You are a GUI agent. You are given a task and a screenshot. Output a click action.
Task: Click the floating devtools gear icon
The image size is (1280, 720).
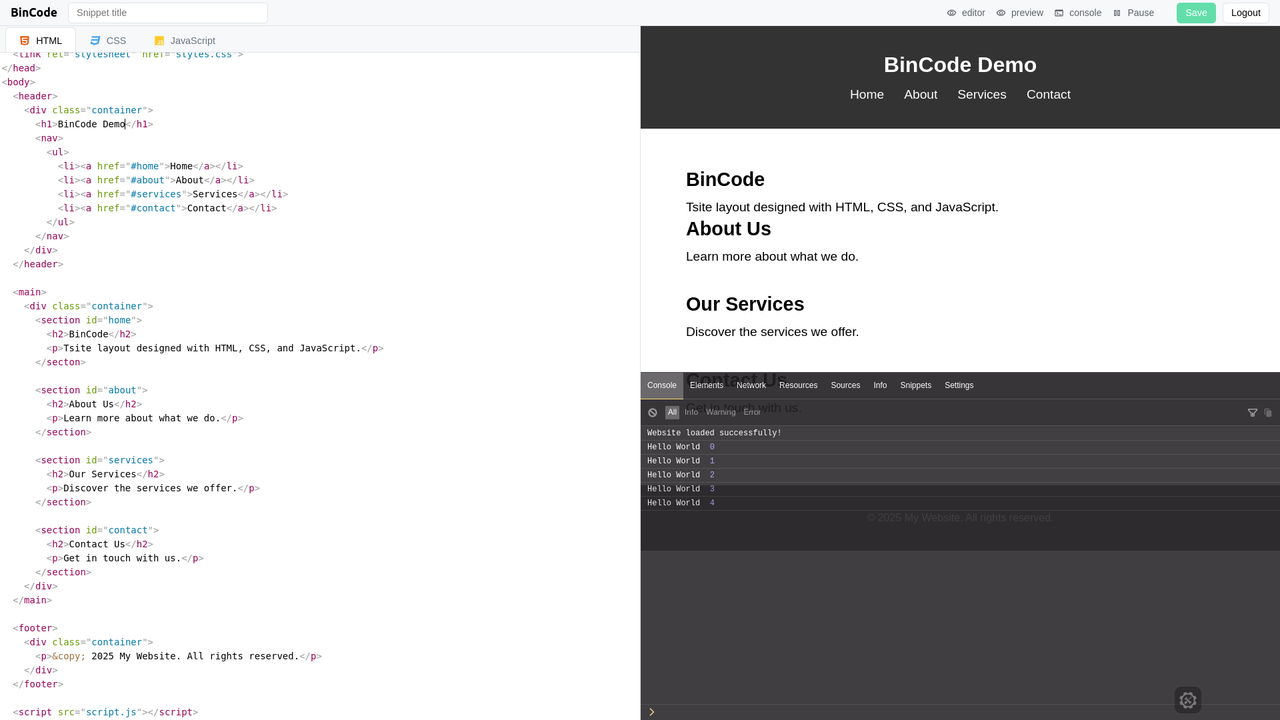pos(1188,700)
